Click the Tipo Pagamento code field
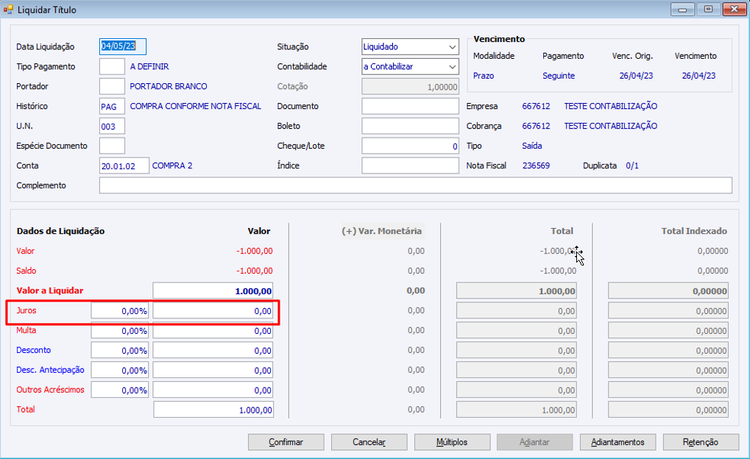Viewport: 750px width, 459px height. [112, 66]
